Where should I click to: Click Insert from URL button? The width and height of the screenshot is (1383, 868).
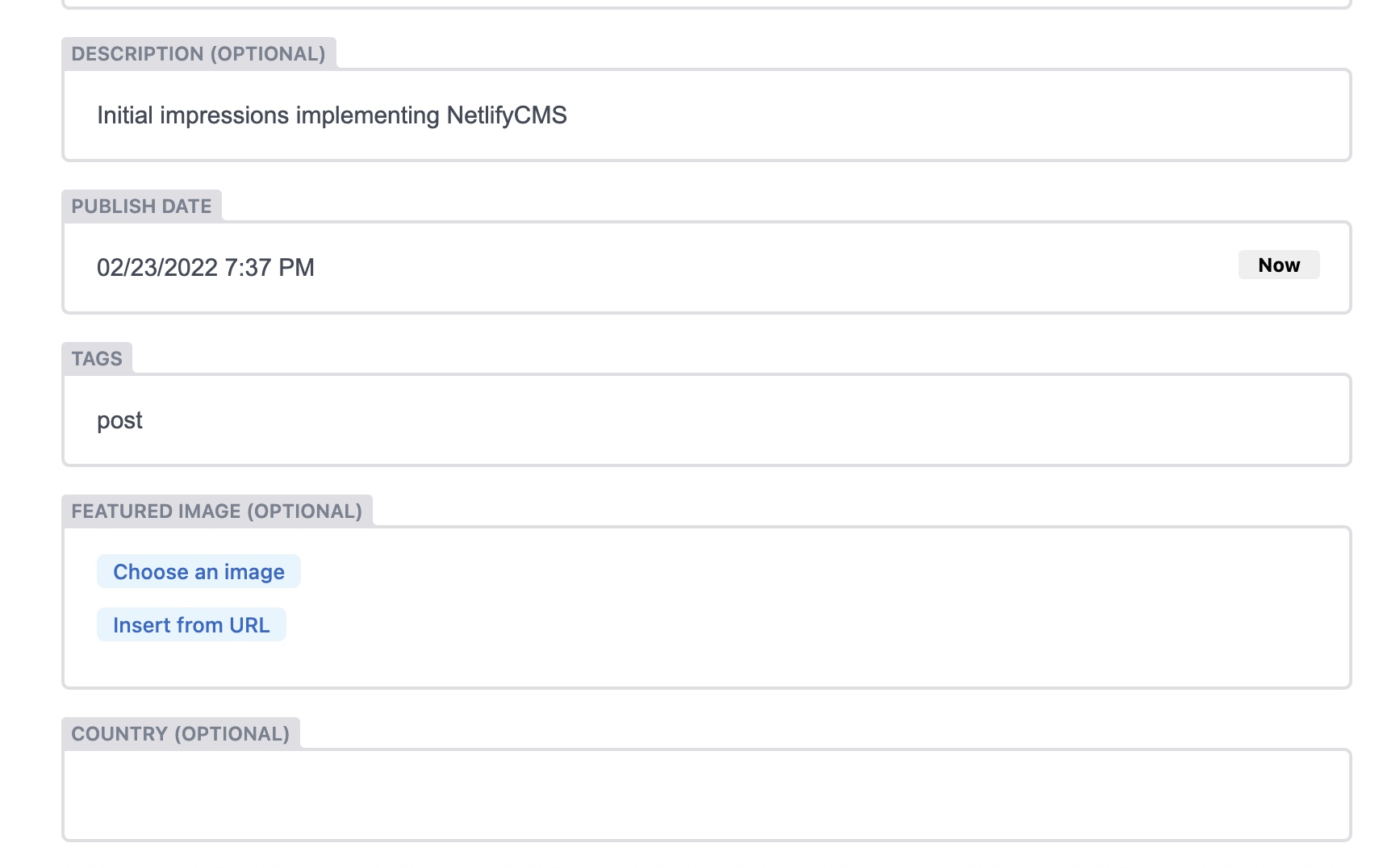pos(191,625)
